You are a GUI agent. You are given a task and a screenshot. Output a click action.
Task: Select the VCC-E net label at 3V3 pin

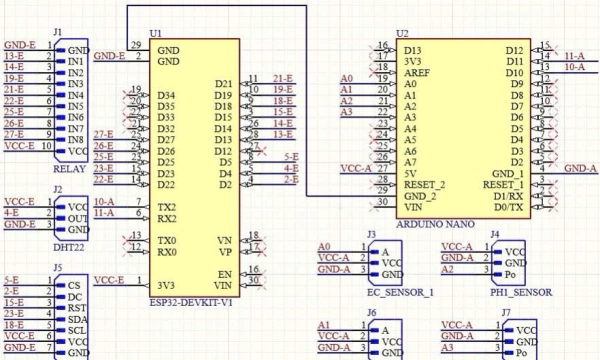[x=109, y=280]
